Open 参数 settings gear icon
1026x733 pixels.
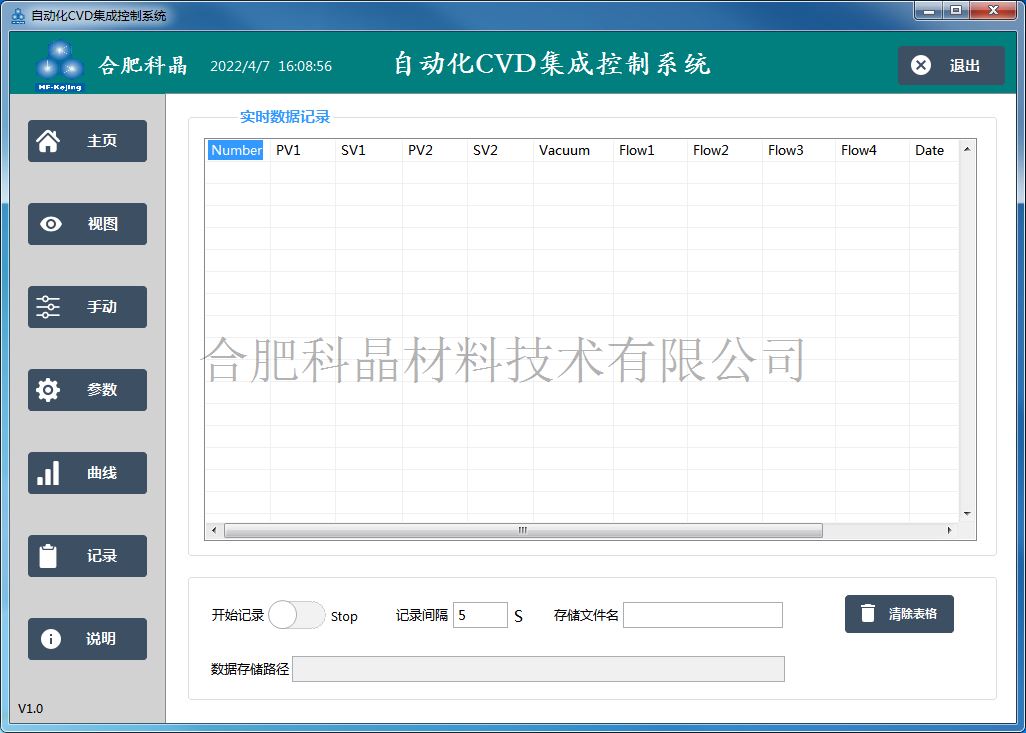click(x=48, y=390)
